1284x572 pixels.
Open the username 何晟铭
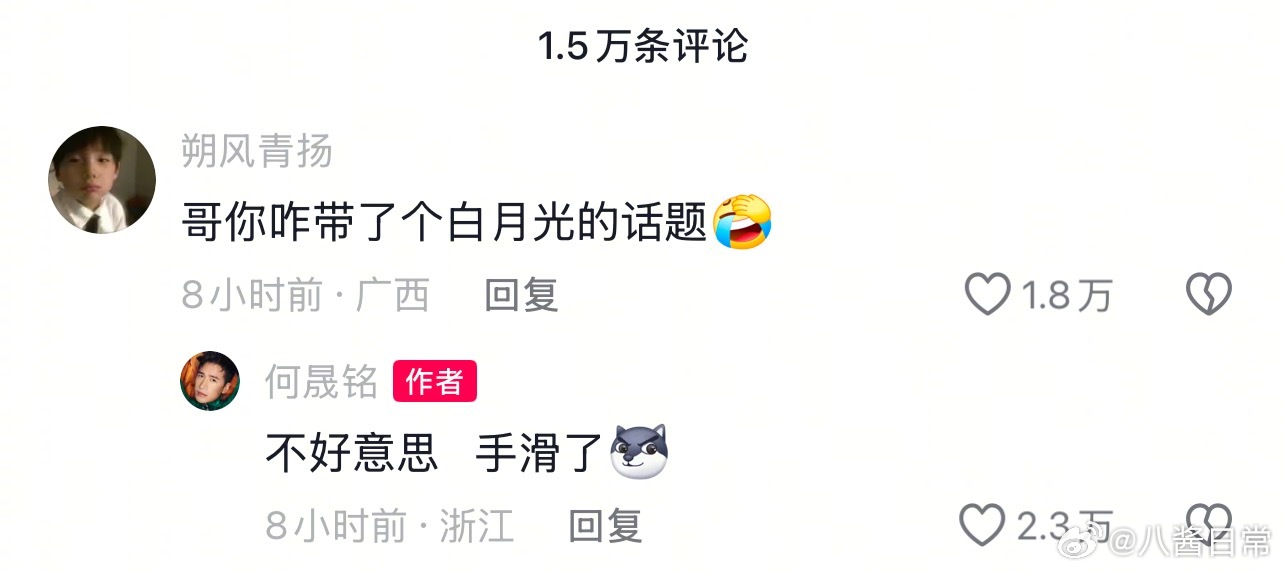[x=322, y=381]
